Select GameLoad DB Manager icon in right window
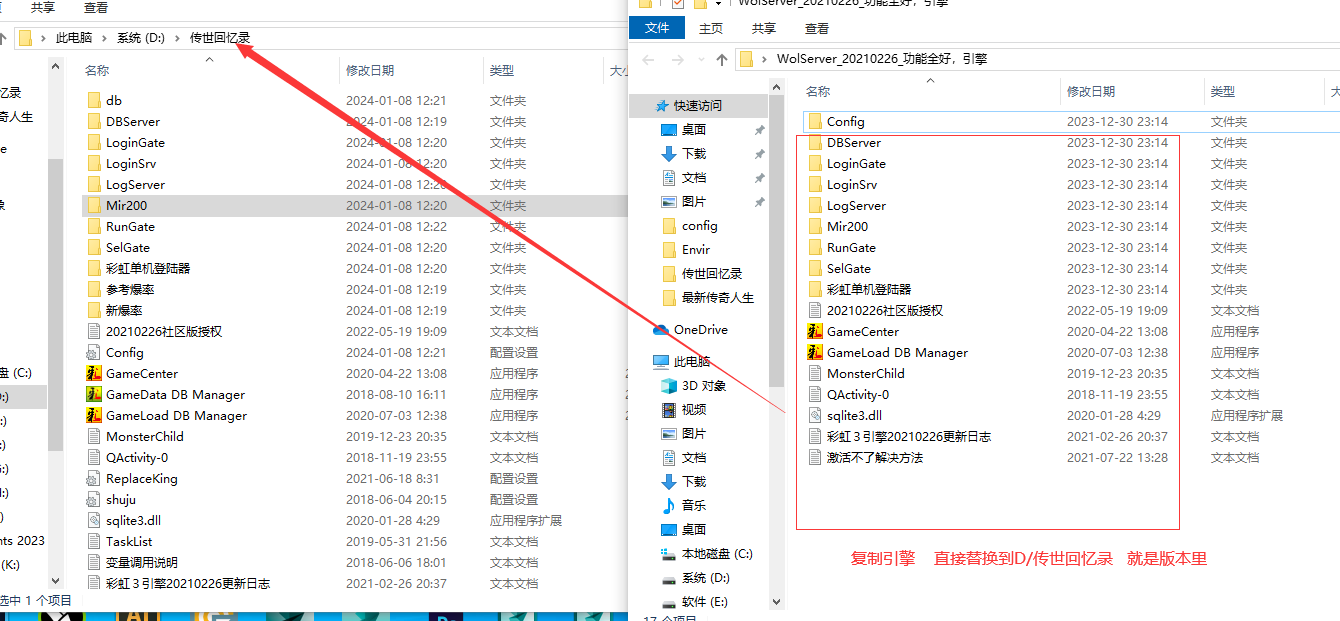The width and height of the screenshot is (1340, 621). (815, 352)
